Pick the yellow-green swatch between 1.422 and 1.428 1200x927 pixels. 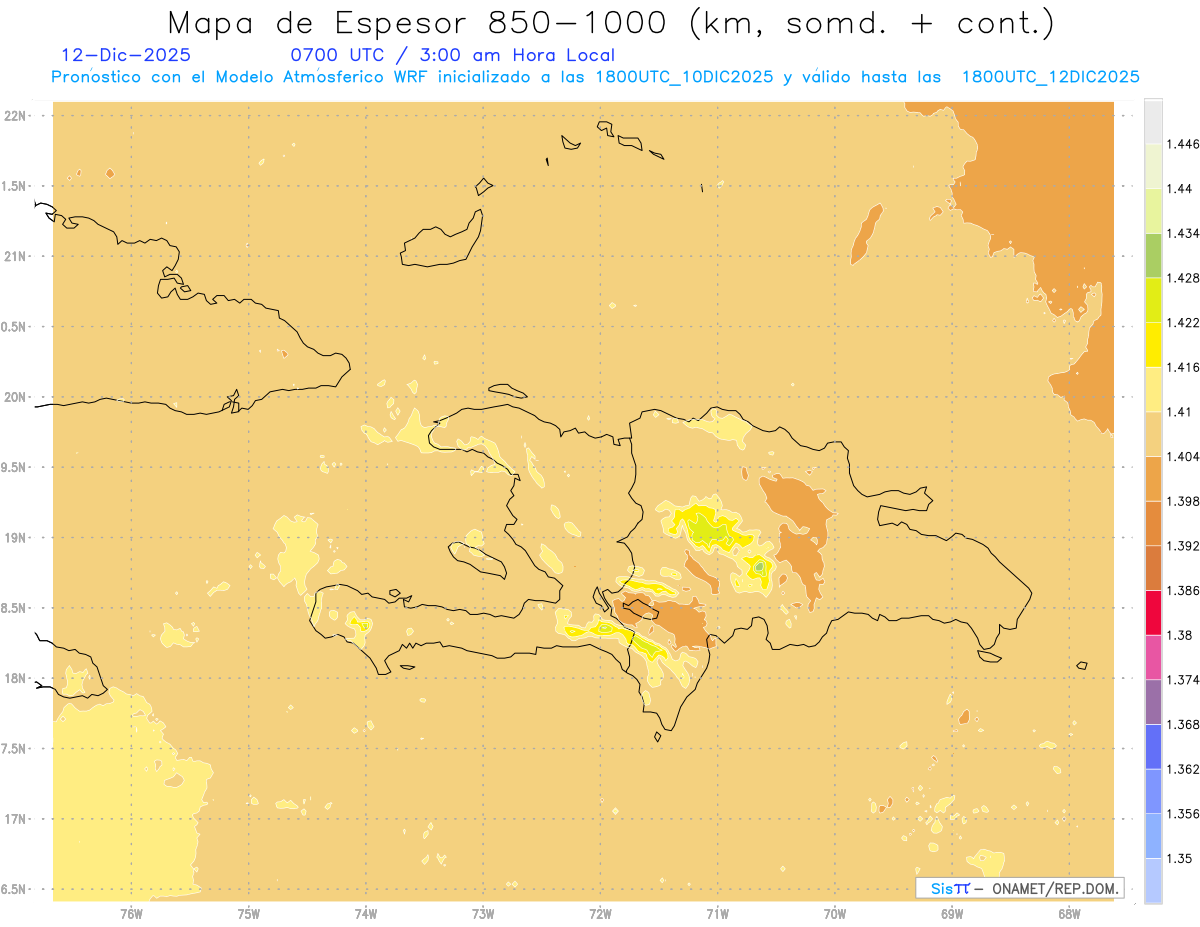(x=1153, y=300)
